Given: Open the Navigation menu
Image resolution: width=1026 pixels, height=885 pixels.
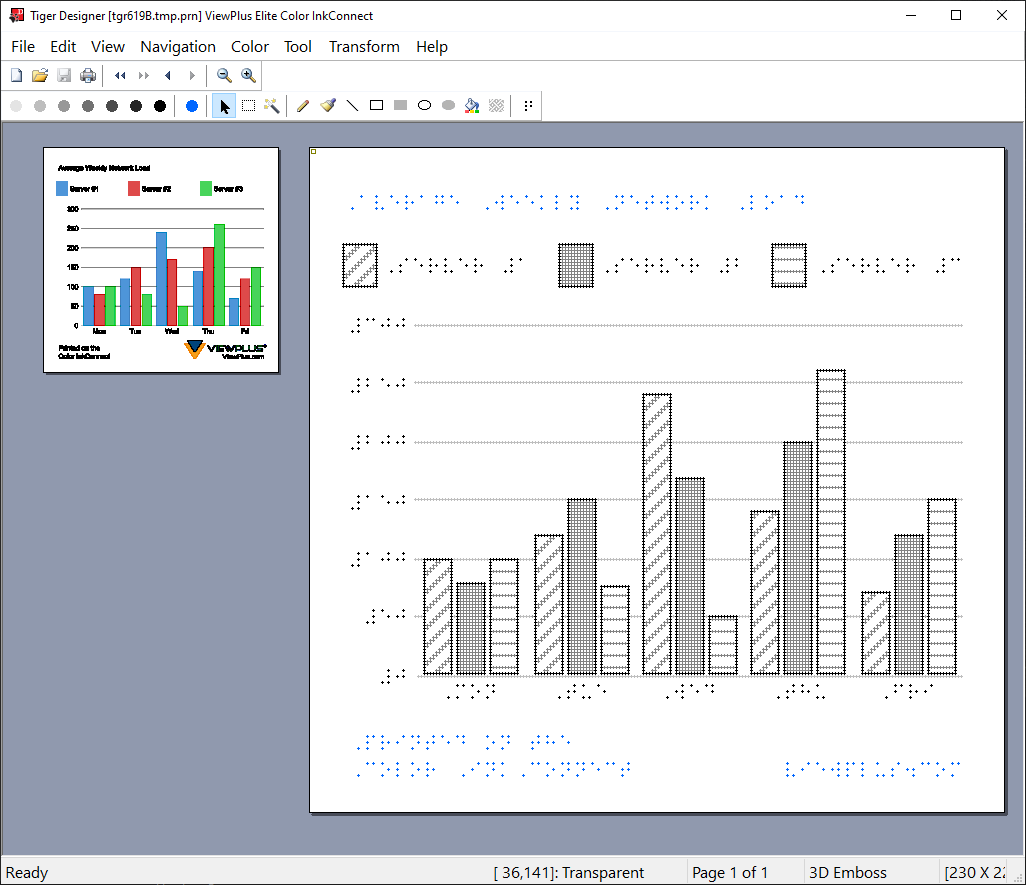Looking at the screenshot, I should pos(178,47).
